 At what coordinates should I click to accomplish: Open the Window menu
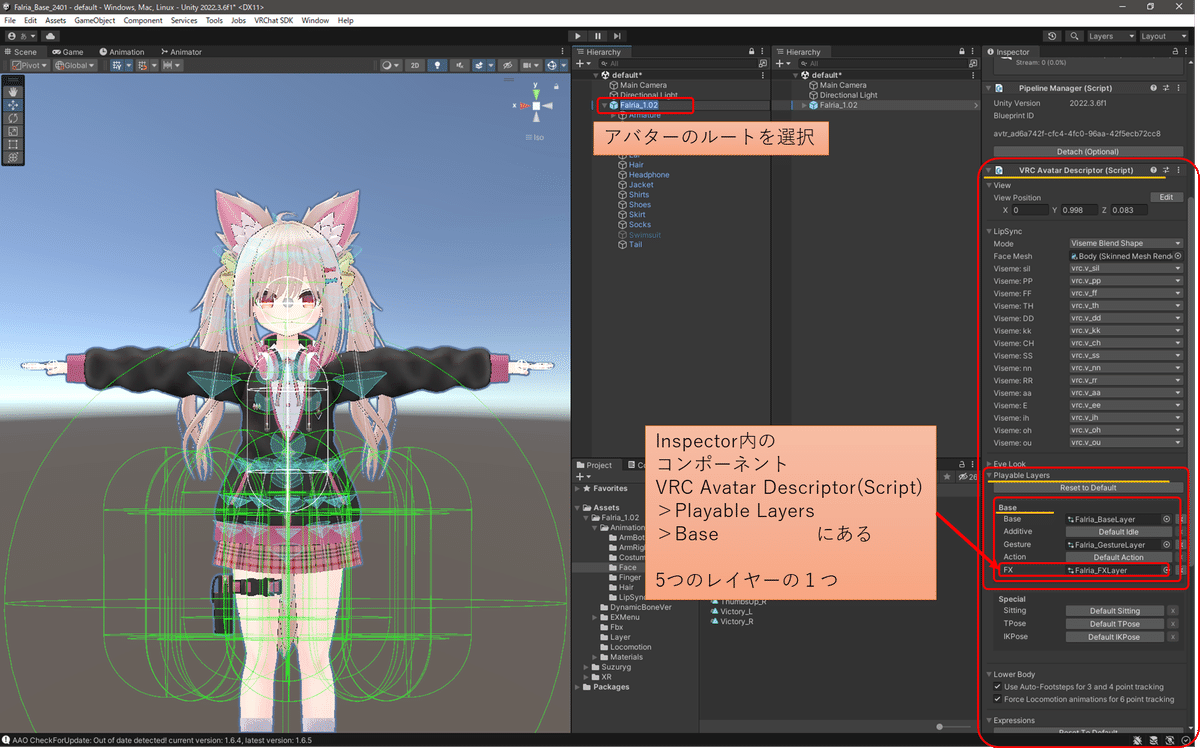pyautogui.click(x=315, y=20)
